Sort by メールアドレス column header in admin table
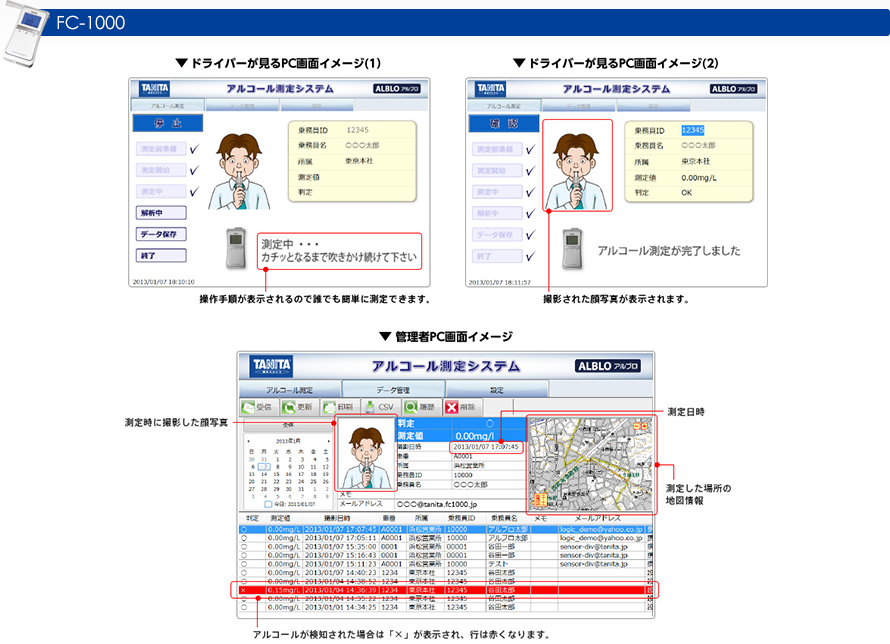This screenshot has width=890, height=644. pyautogui.click(x=598, y=518)
